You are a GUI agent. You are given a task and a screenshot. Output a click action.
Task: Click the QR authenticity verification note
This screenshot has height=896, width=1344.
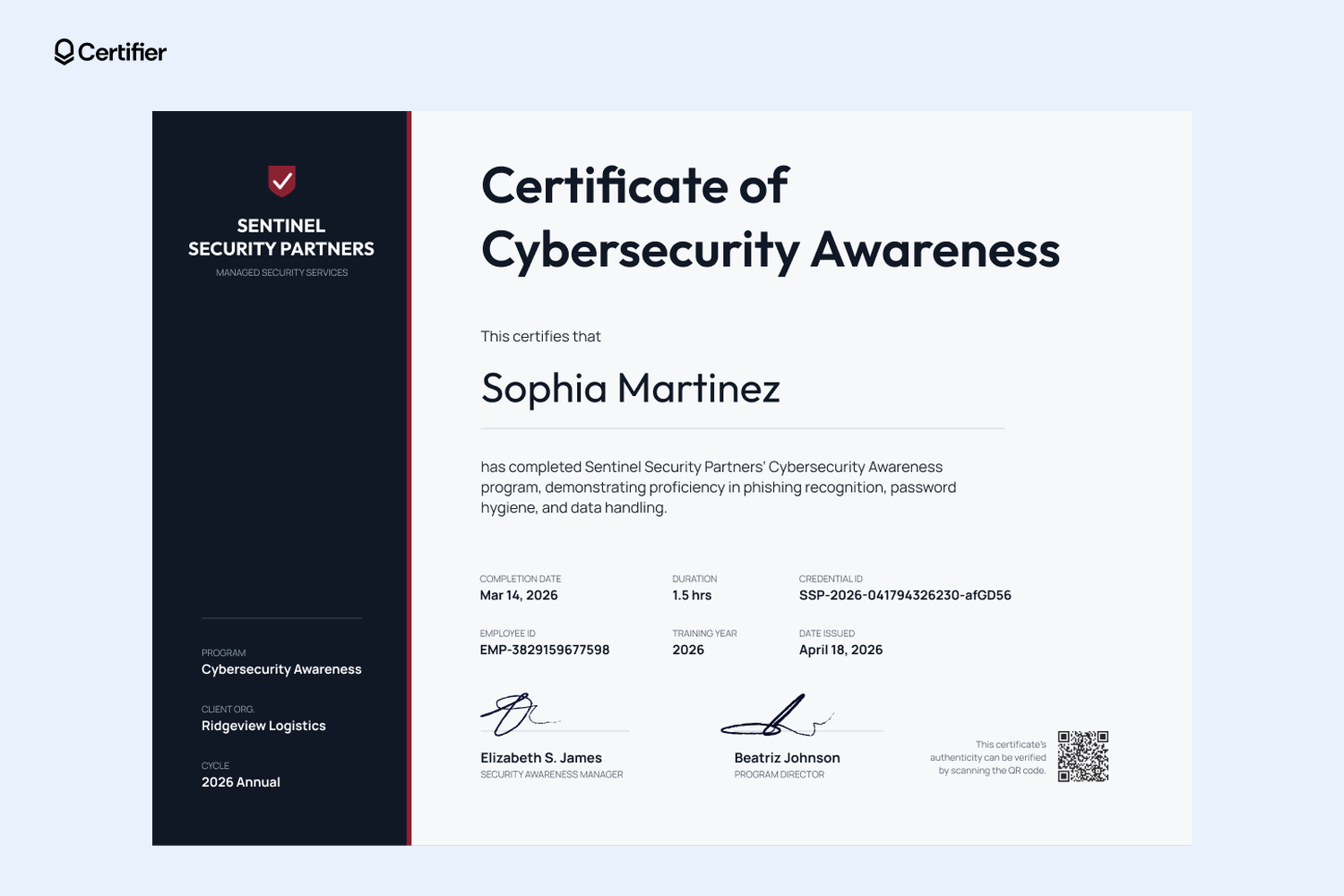pyautogui.click(x=987, y=757)
